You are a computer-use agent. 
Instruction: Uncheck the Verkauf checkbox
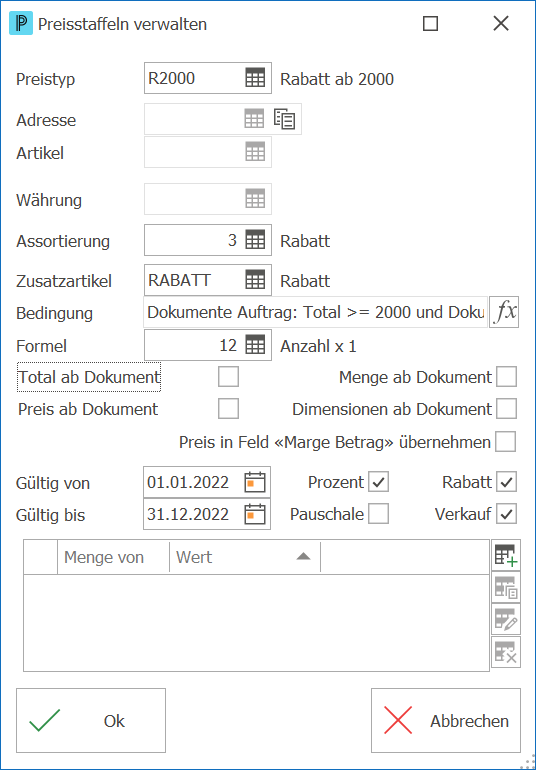point(506,514)
